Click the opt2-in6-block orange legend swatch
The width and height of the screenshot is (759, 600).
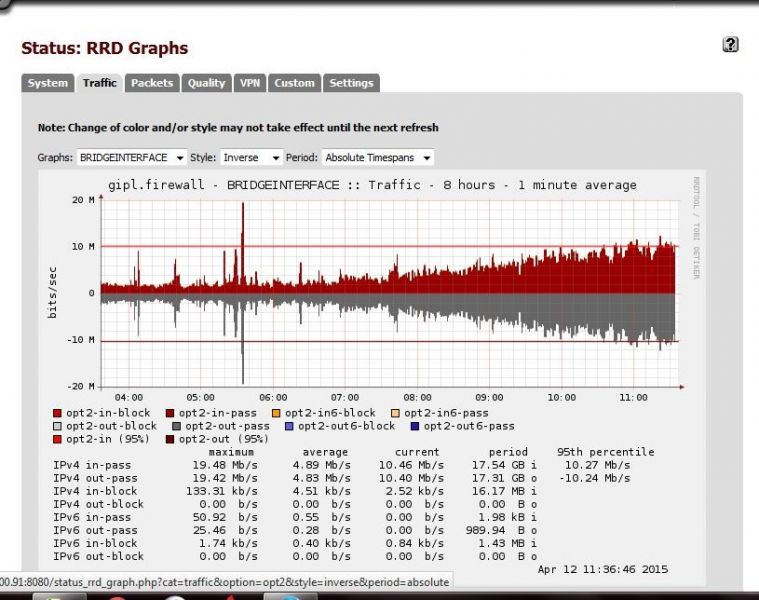(276, 413)
